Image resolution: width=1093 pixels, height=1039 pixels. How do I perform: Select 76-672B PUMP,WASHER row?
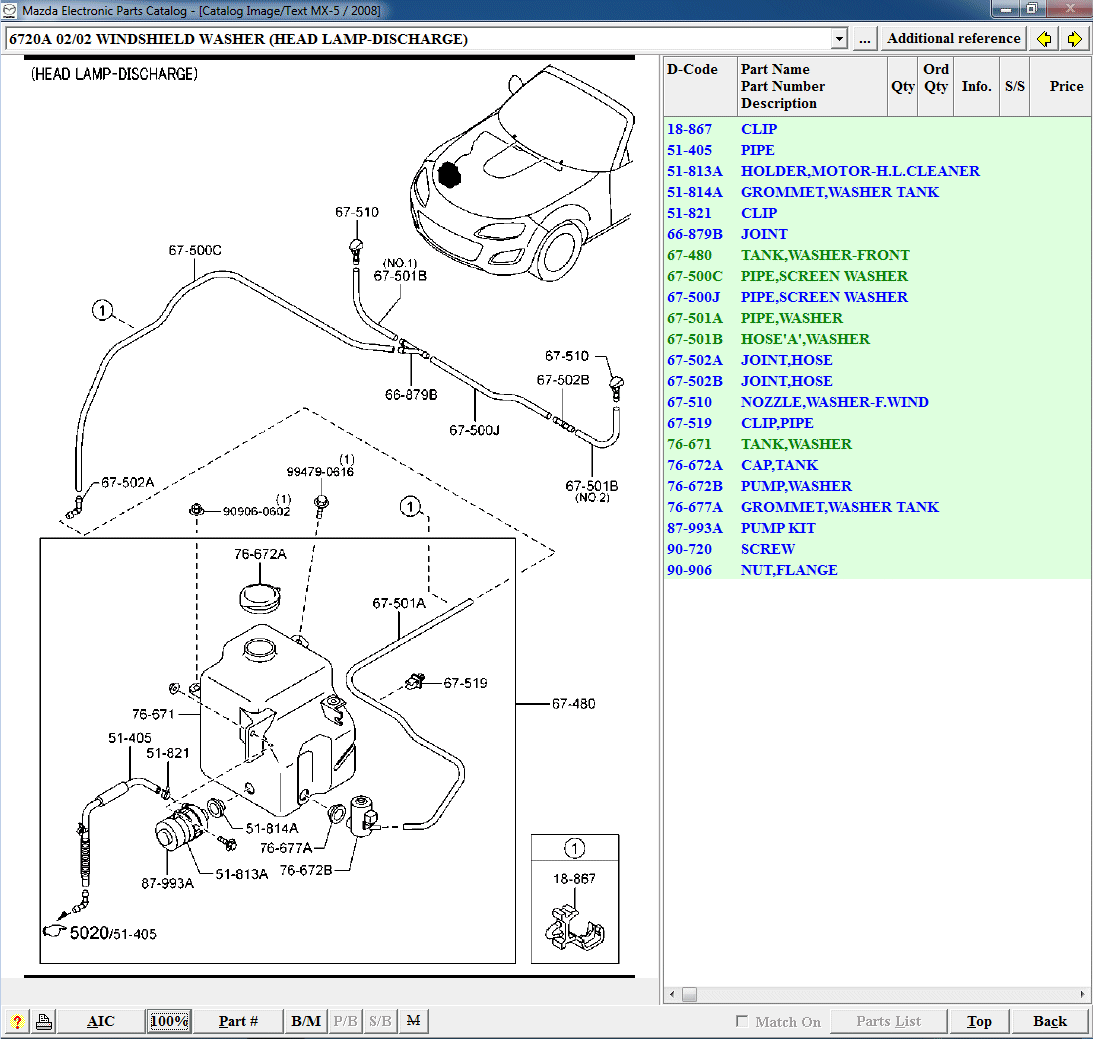877,486
